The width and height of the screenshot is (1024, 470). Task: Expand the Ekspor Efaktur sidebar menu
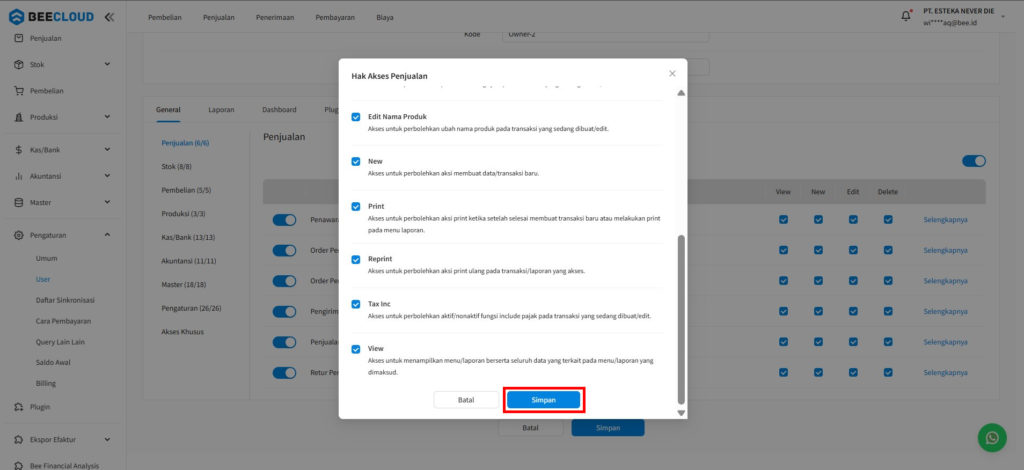pos(107,440)
